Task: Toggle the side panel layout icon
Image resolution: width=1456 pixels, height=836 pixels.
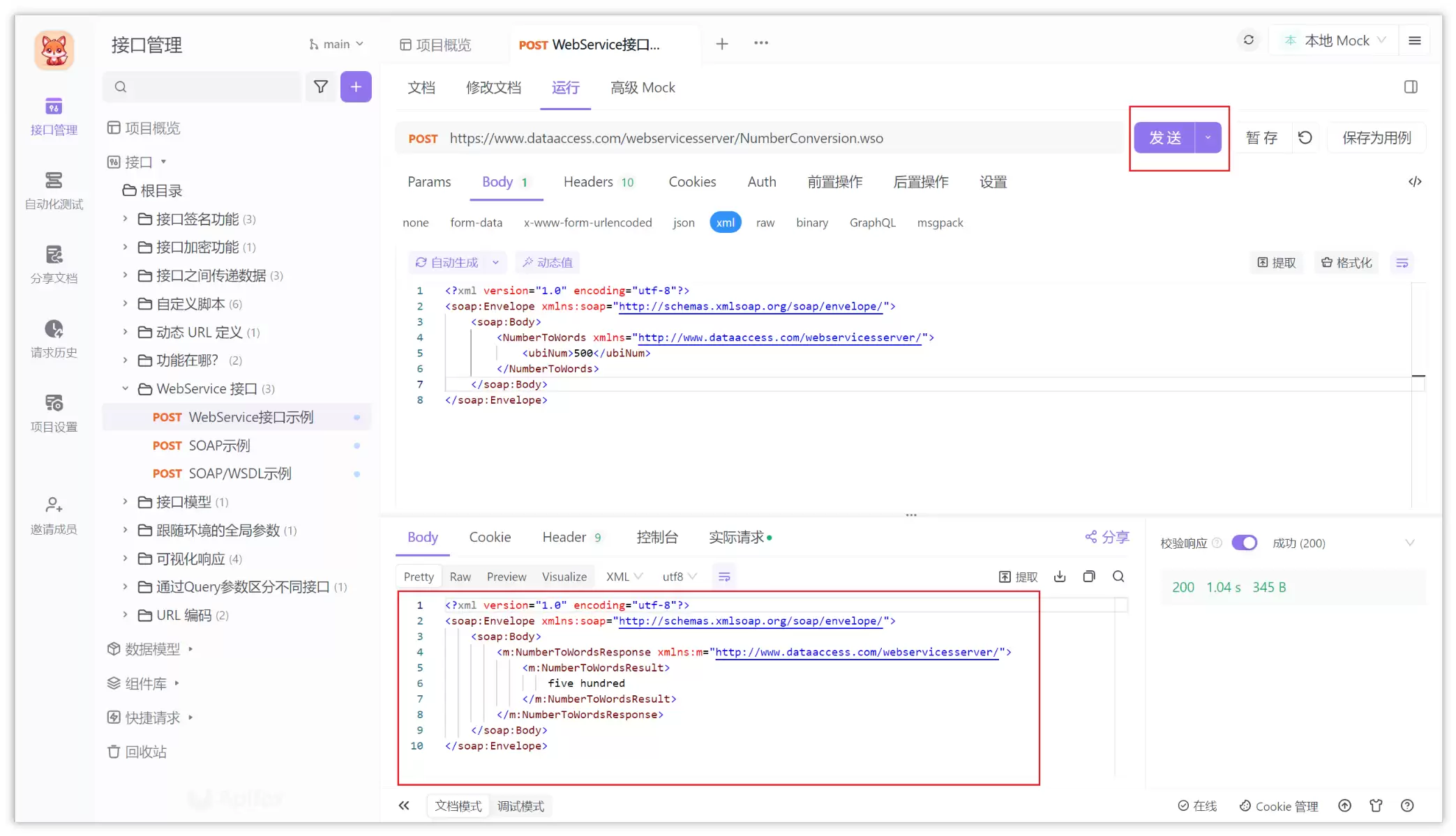Action: point(1411,87)
